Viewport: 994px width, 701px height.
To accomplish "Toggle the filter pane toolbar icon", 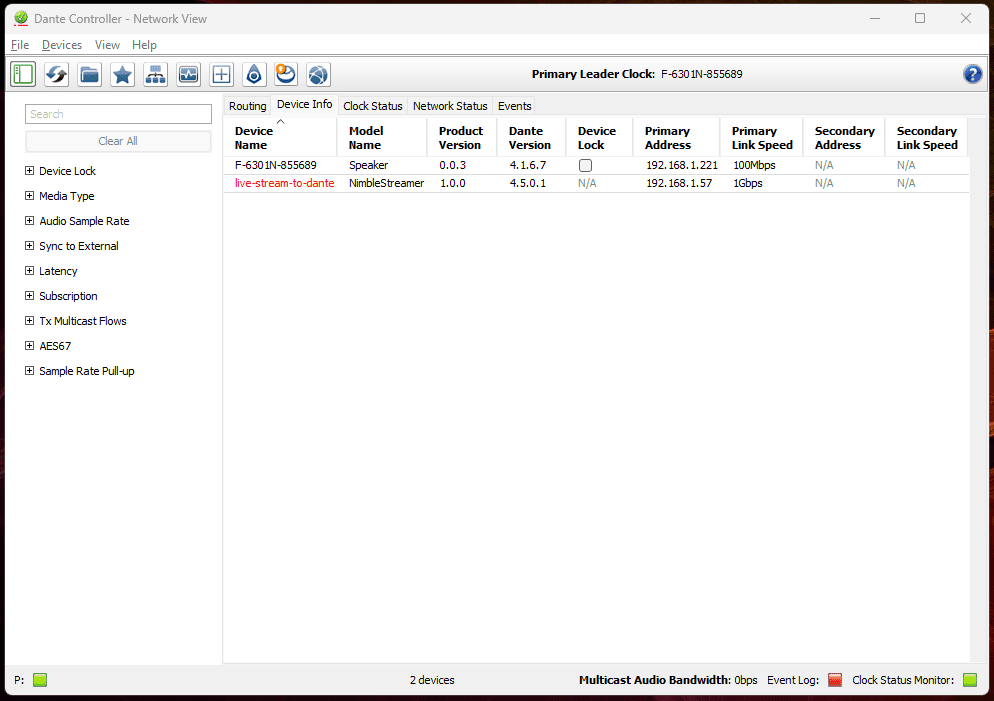I will click(23, 75).
